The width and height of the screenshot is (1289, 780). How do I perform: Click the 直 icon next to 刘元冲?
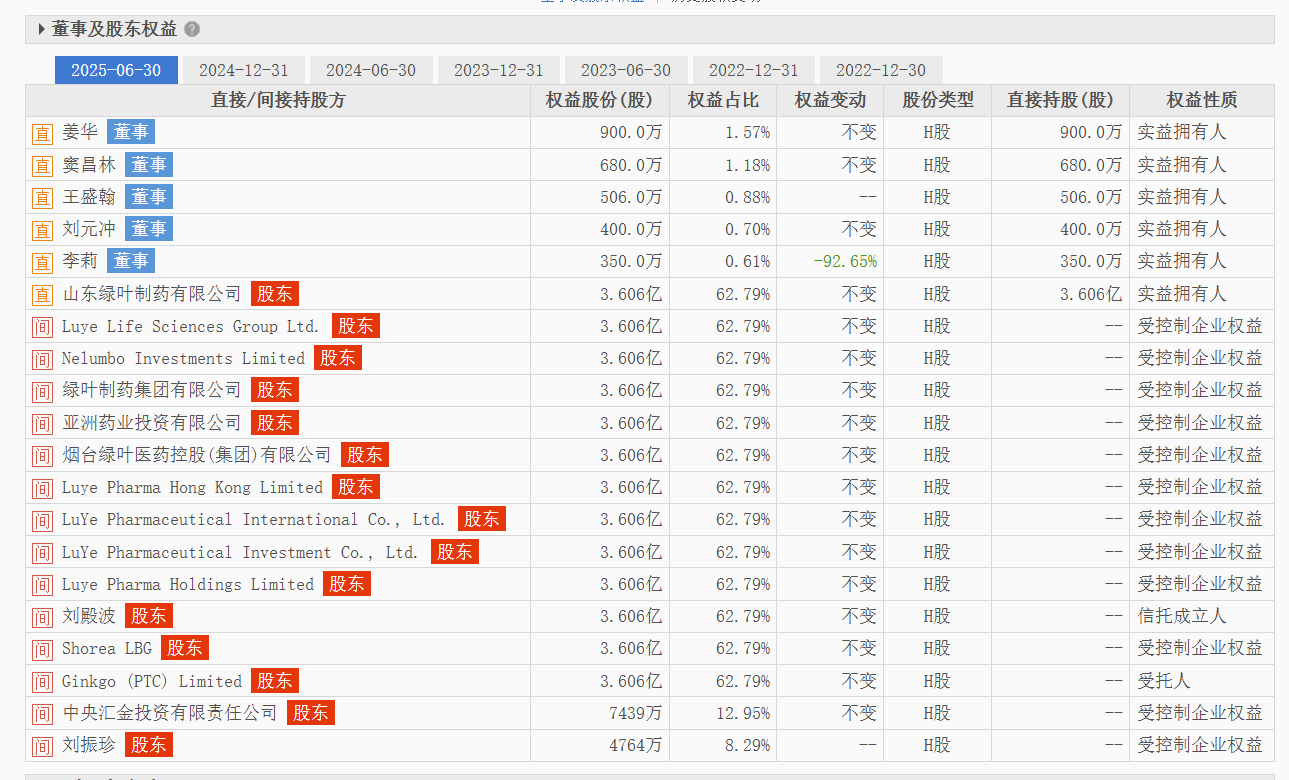click(42, 229)
